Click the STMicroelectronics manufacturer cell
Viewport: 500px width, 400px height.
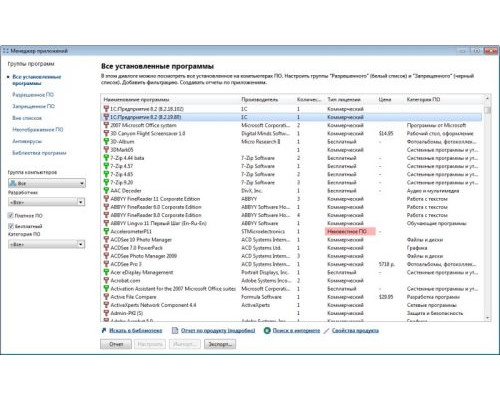[x=263, y=231]
